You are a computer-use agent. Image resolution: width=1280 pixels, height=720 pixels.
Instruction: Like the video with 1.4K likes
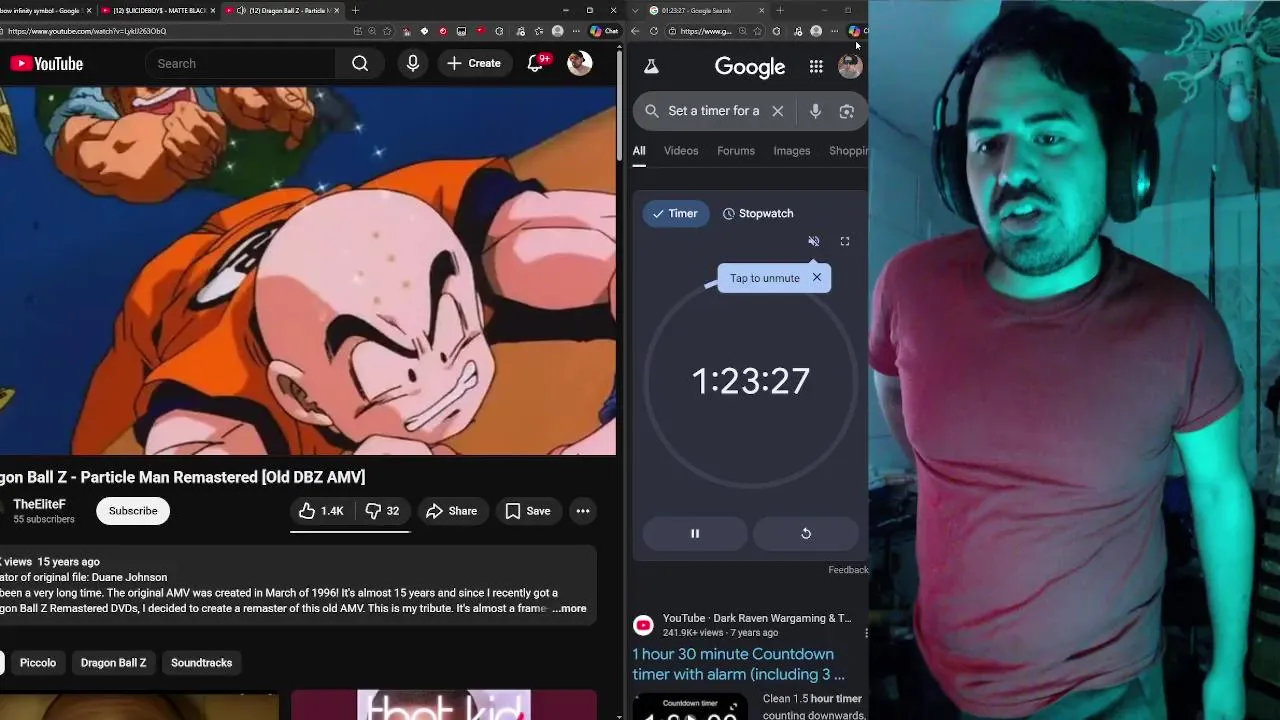point(321,511)
